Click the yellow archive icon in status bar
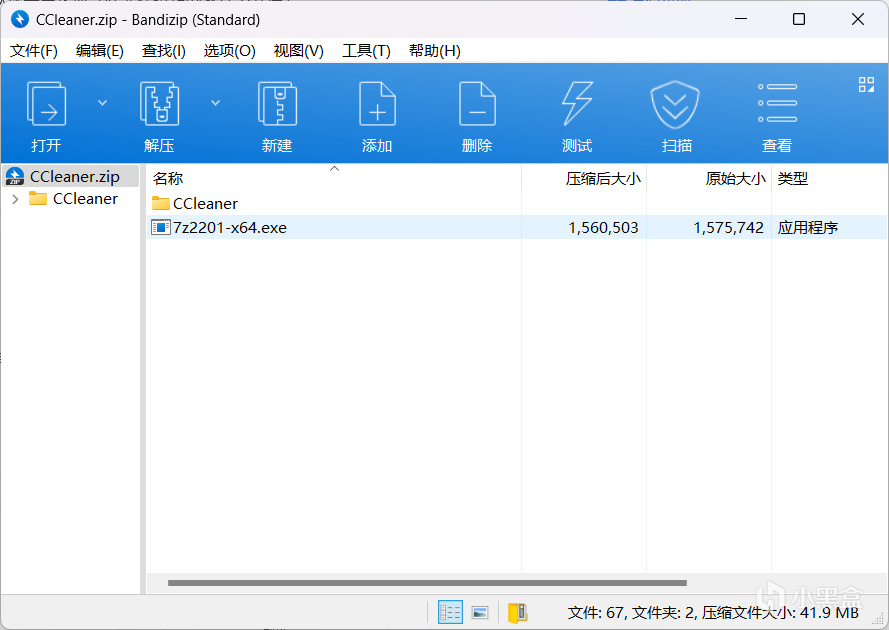The height and width of the screenshot is (630, 889). point(517,613)
